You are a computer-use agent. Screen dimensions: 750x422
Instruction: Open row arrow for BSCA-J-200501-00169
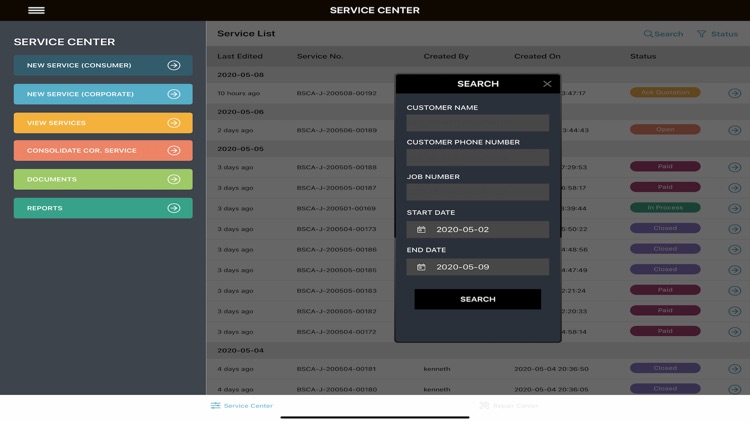pyautogui.click(x=735, y=209)
